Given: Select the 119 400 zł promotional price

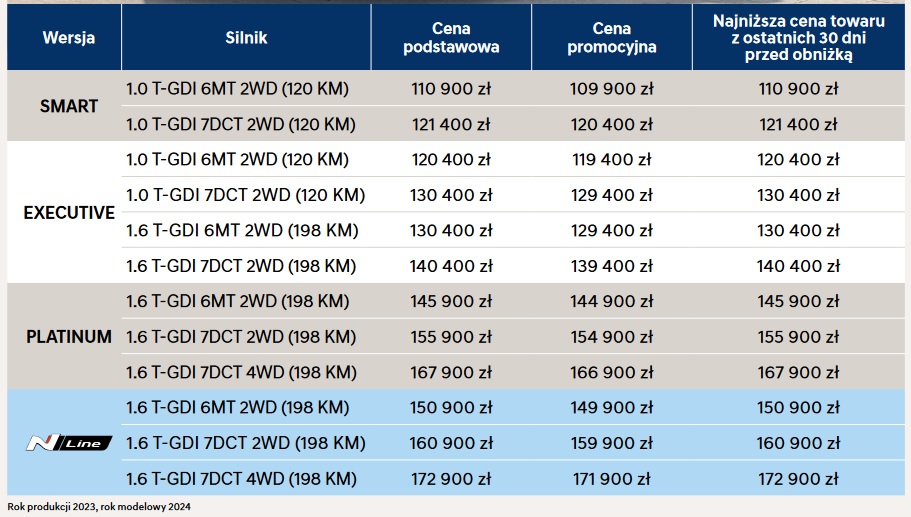Looking at the screenshot, I should point(611,159).
